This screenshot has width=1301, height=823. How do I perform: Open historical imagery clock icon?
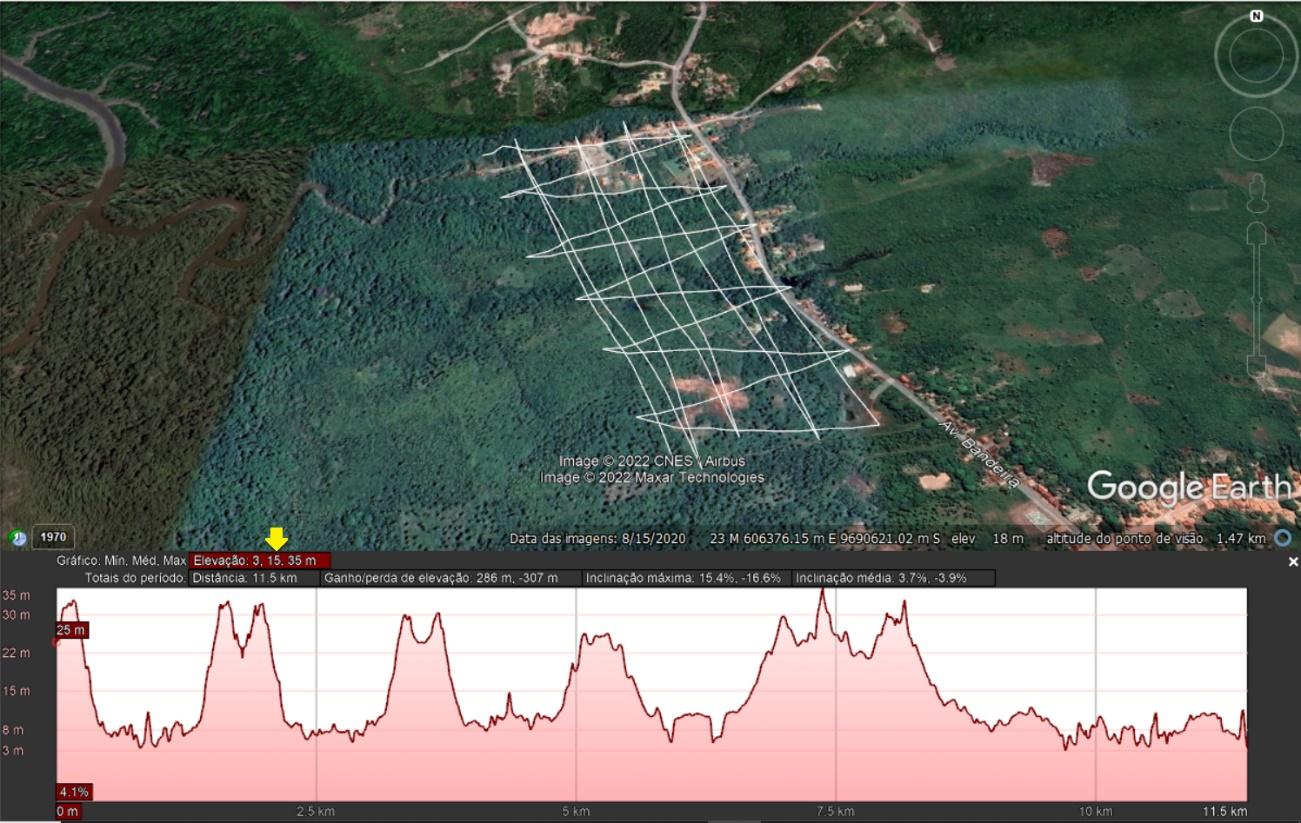pyautogui.click(x=19, y=538)
